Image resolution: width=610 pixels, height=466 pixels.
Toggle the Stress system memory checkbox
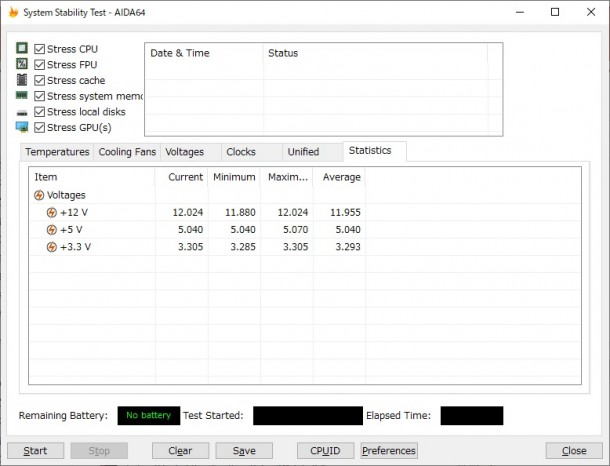39,96
